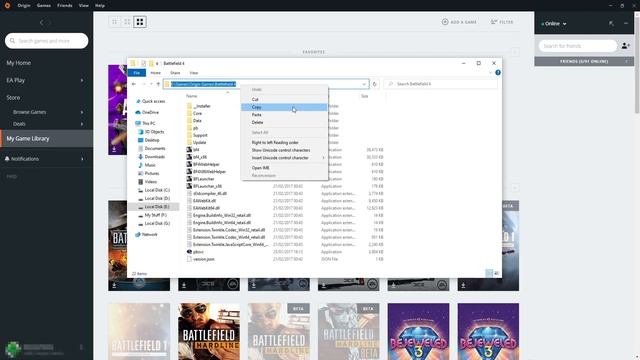This screenshot has height=360, width=640.
Task: Open View menu in Origin menu bar
Action: pyautogui.click(x=84, y=6)
